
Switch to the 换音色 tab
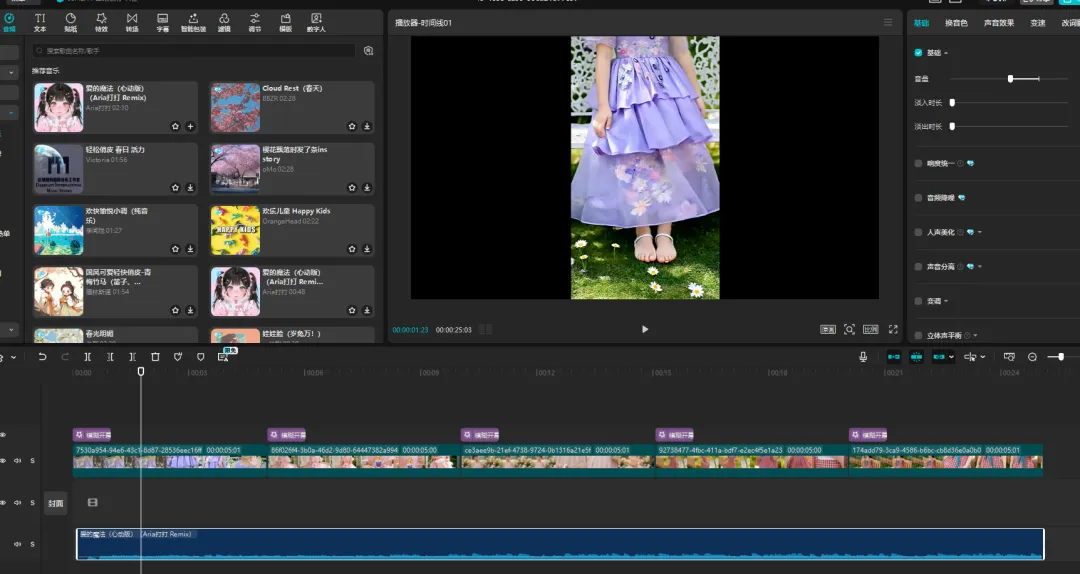(x=956, y=23)
